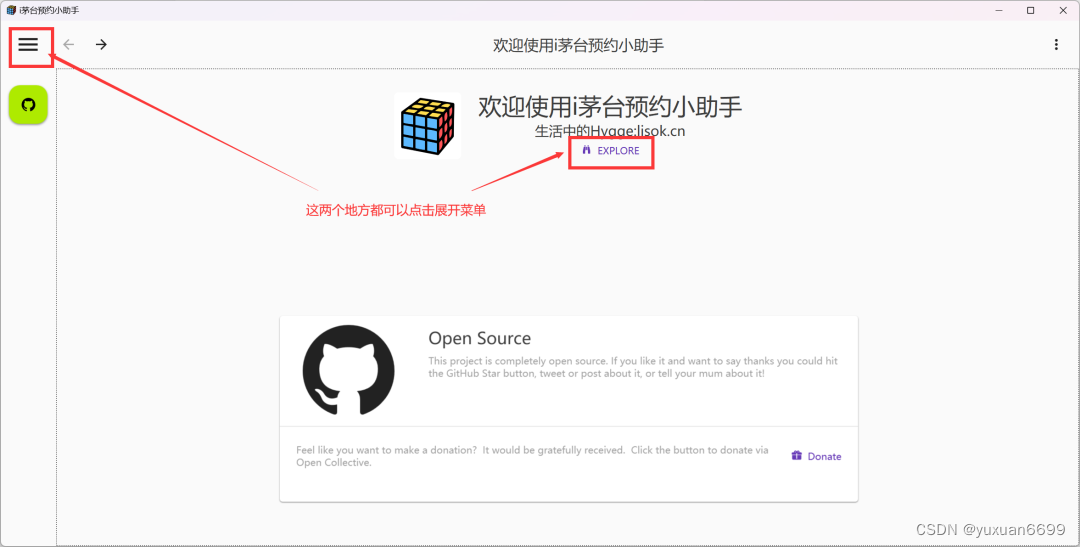Click the forward arrow in toolbar
1080x547 pixels.
pos(101,45)
